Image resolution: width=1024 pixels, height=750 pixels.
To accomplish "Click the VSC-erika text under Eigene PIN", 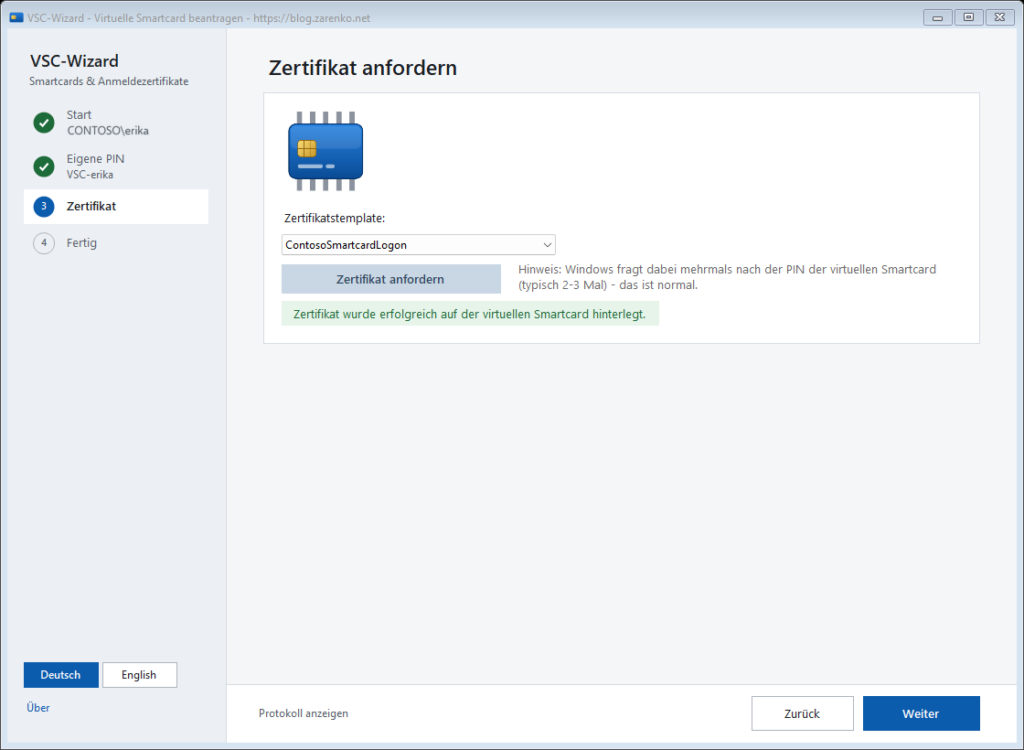I will click(x=89, y=174).
